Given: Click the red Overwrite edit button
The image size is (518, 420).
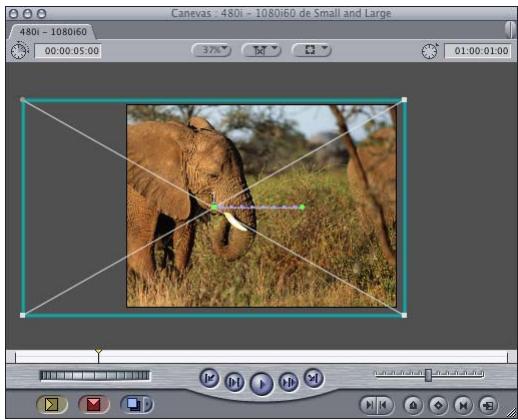Looking at the screenshot, I should [94, 405].
